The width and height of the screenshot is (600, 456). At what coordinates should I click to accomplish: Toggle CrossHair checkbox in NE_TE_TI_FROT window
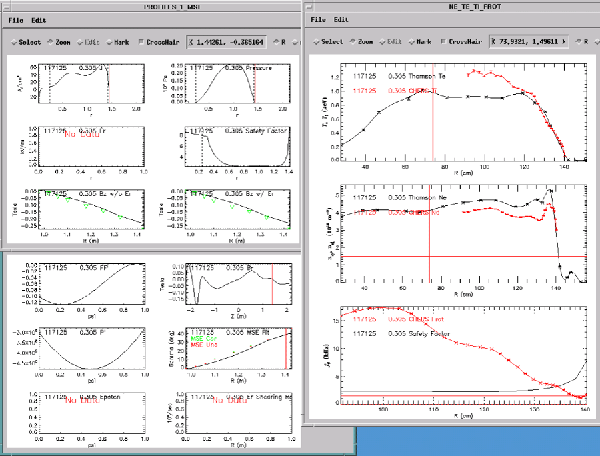pyautogui.click(x=461, y=41)
